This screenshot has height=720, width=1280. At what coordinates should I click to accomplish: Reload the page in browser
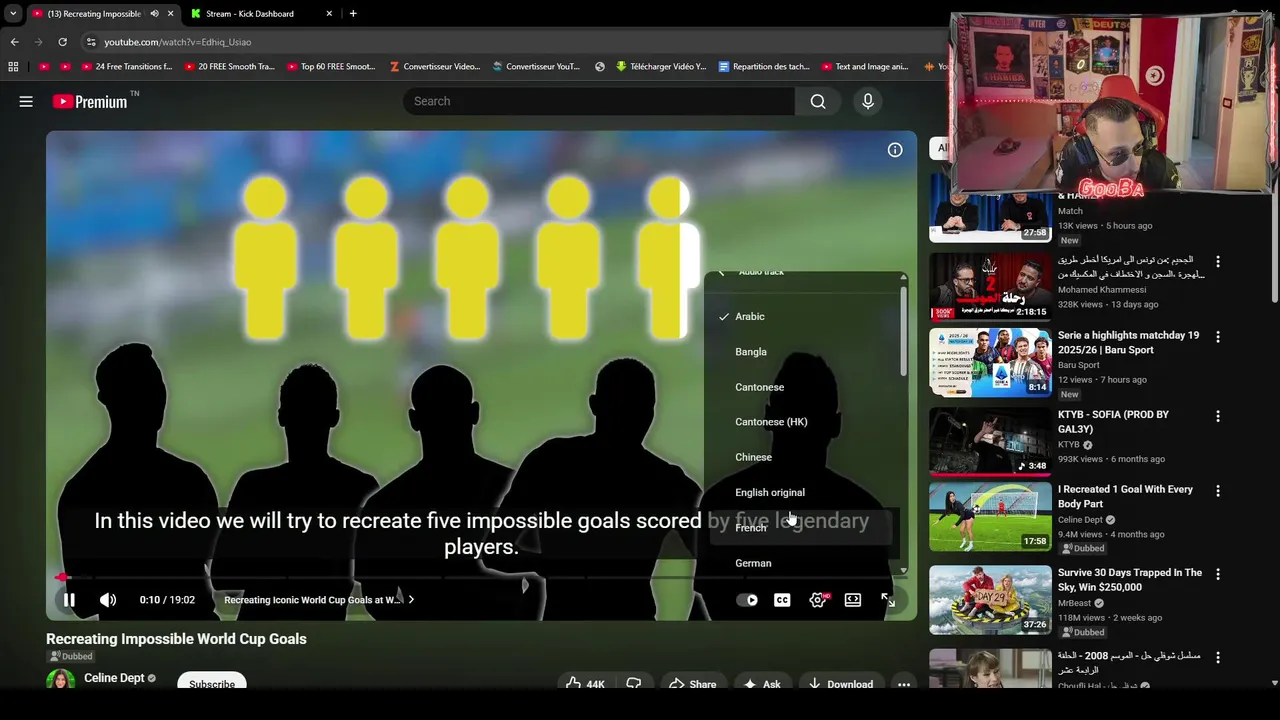[x=62, y=42]
